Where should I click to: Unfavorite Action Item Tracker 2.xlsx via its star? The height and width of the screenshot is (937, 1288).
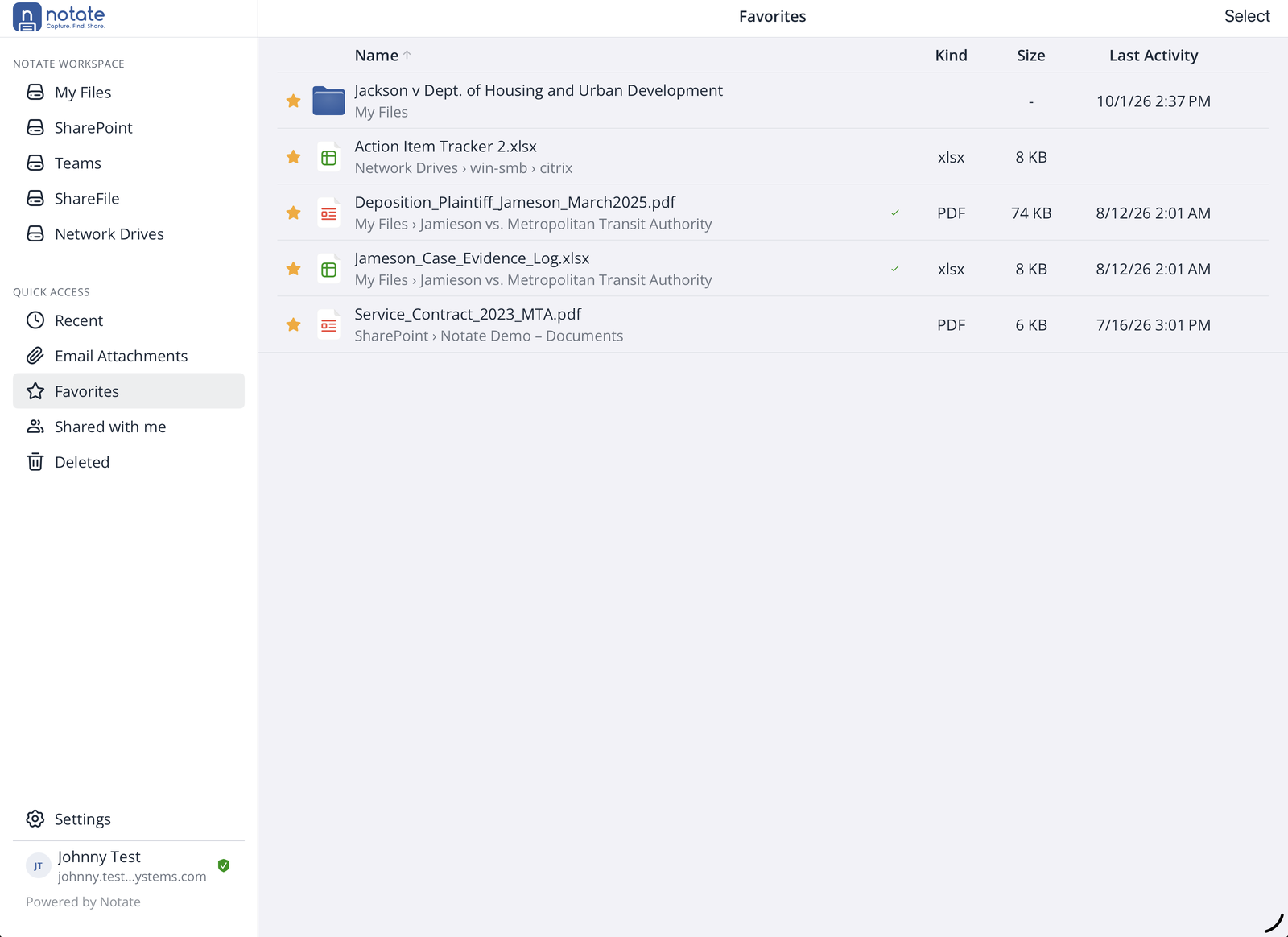point(294,157)
